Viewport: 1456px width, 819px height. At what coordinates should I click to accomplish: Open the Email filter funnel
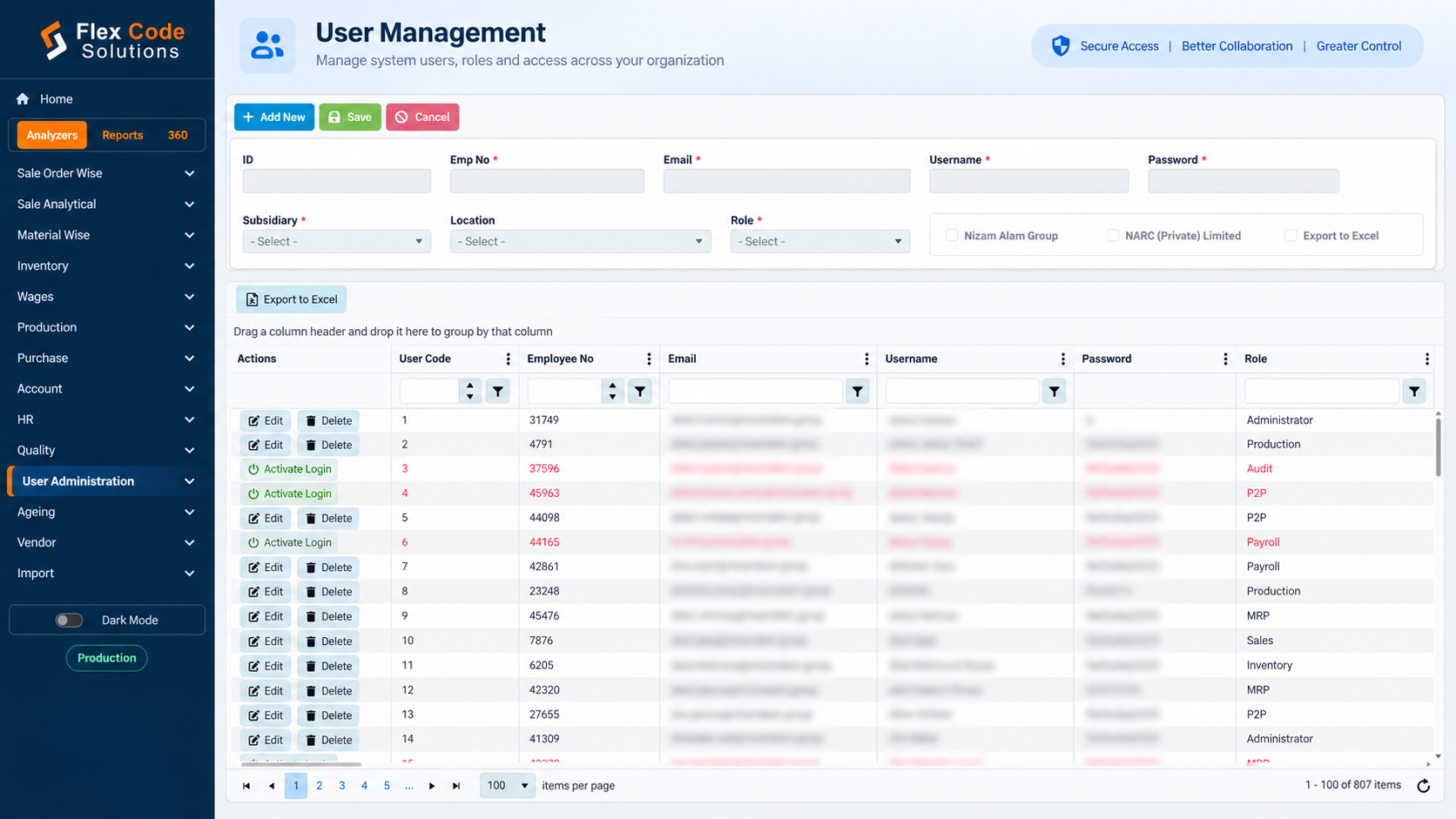tap(858, 392)
